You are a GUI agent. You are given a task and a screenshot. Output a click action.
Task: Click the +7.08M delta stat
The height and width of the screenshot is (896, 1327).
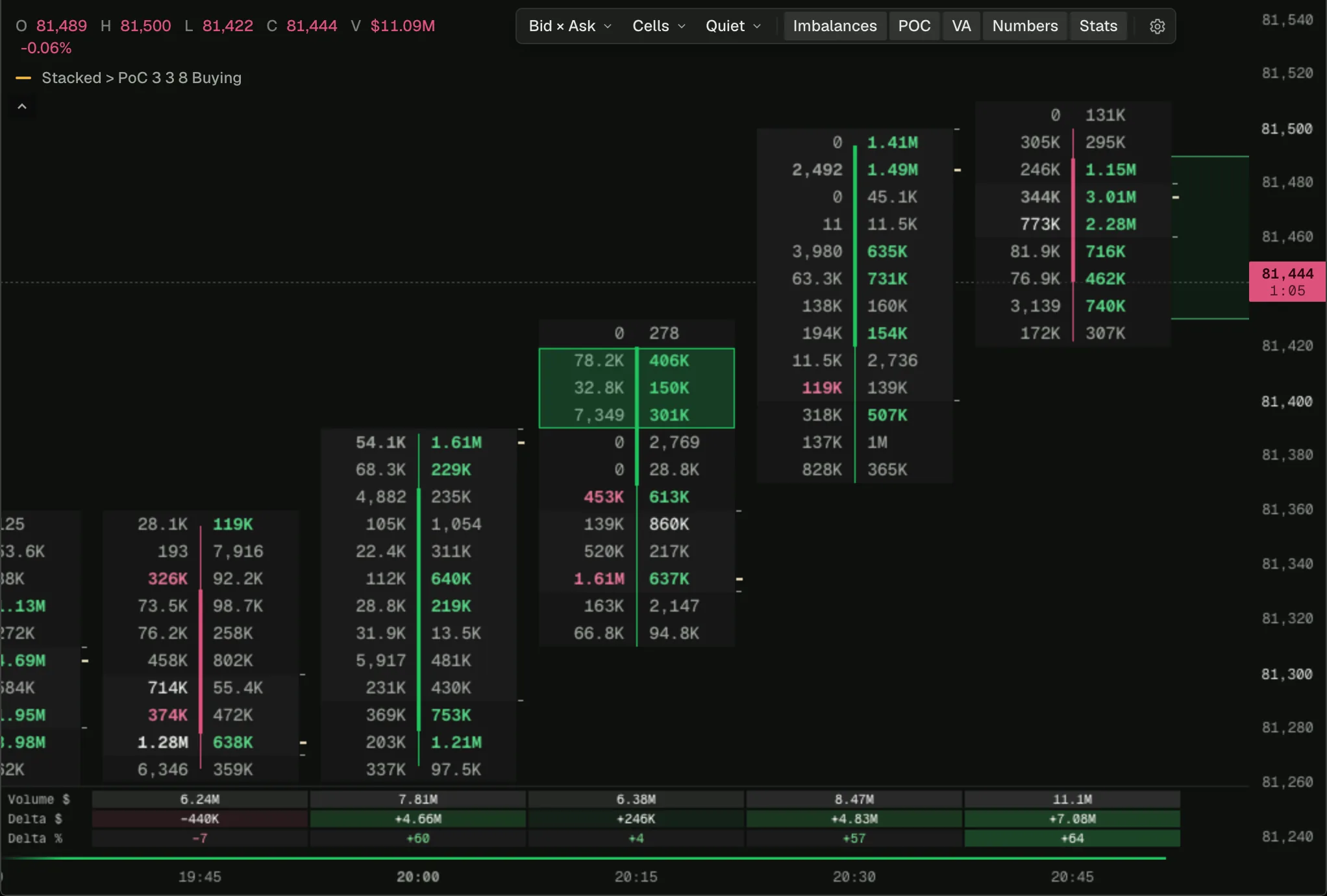click(1073, 819)
